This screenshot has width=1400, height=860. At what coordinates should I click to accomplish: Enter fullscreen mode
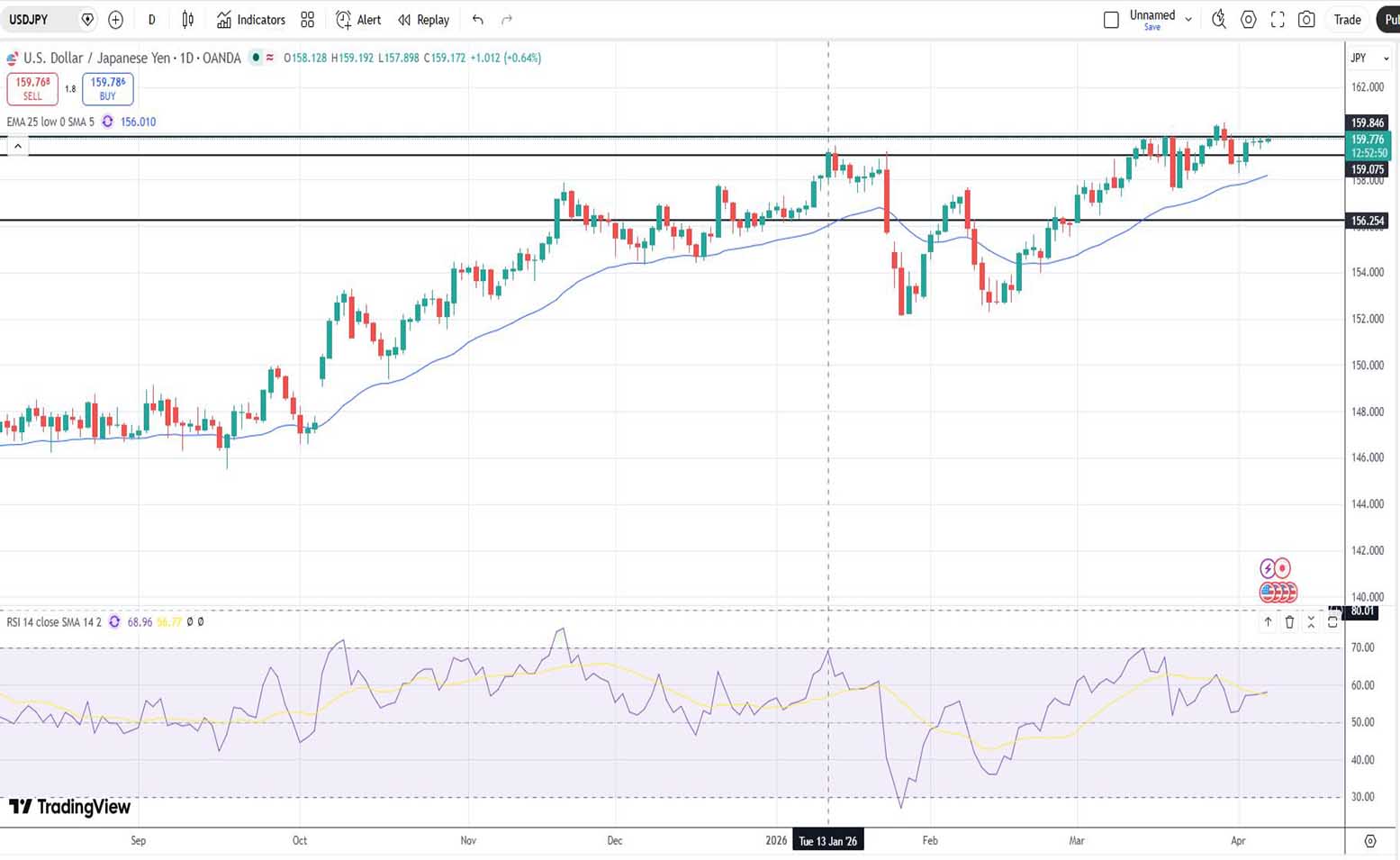[x=1278, y=20]
